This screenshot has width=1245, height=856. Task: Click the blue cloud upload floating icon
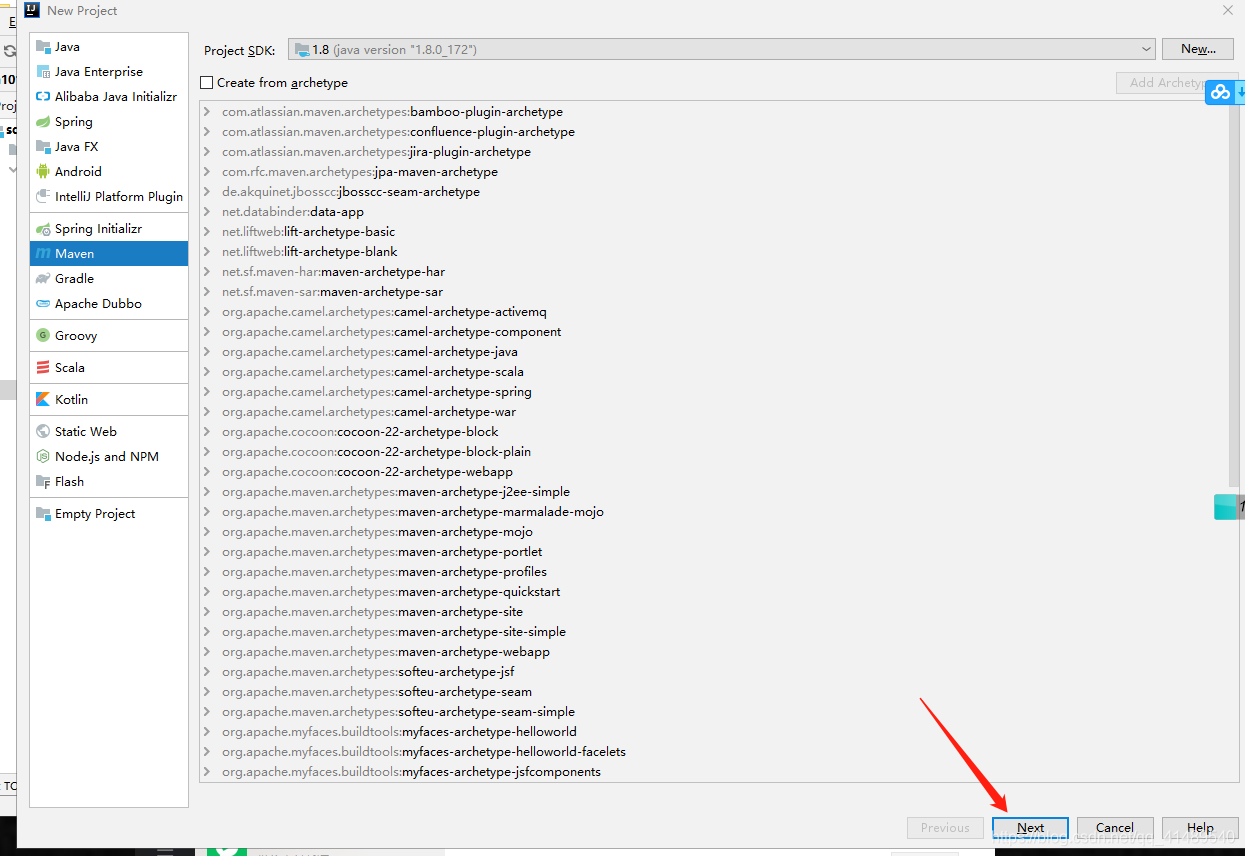click(x=1220, y=92)
